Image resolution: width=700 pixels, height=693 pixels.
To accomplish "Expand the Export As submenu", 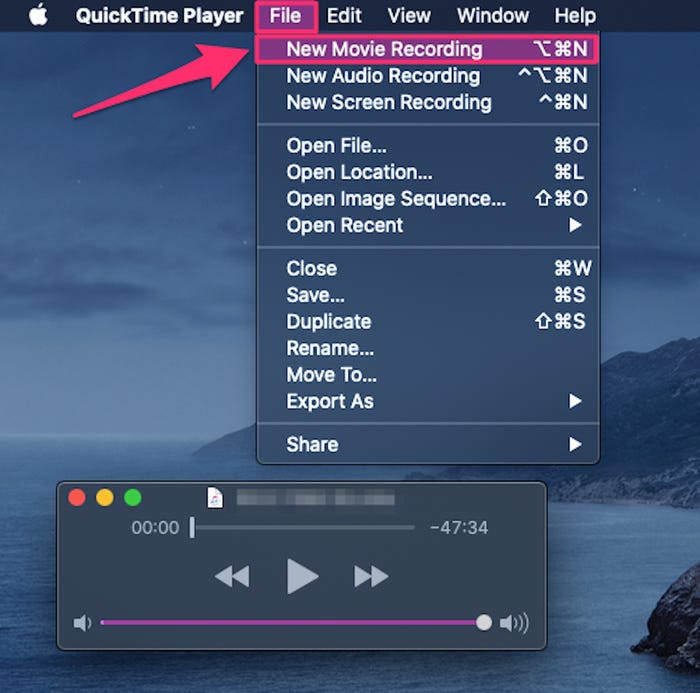I will [428, 401].
